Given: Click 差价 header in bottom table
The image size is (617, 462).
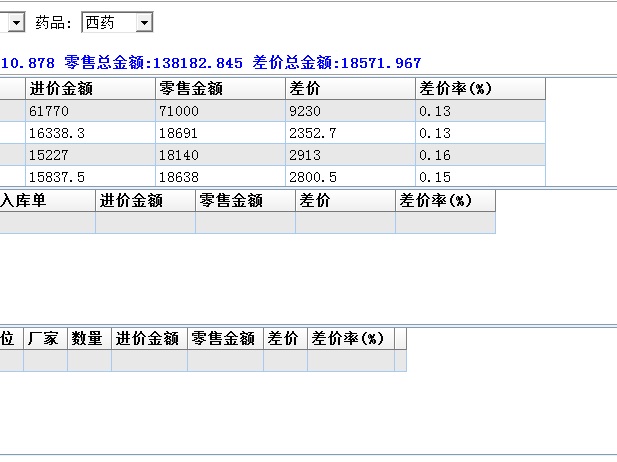Looking at the screenshot, I should tap(285, 338).
